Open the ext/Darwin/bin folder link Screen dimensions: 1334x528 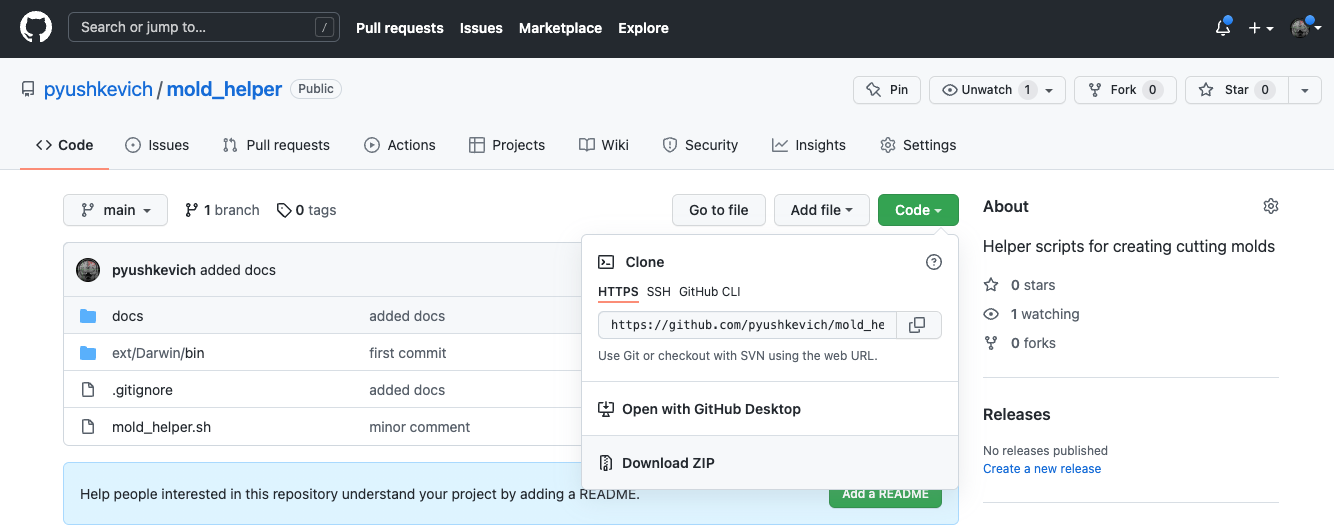158,353
